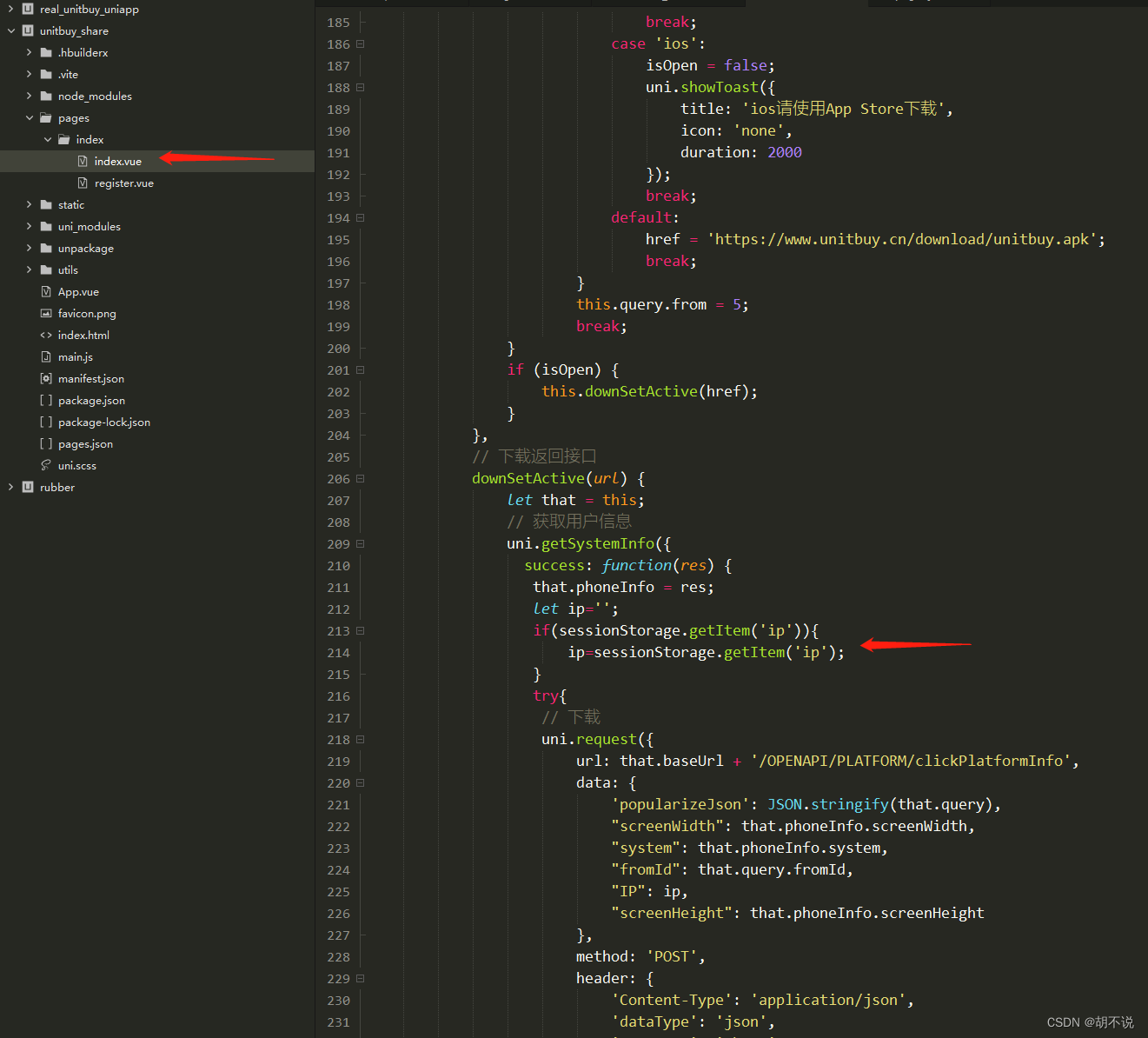Place cursor on 'duration: 2000' line

[740, 152]
